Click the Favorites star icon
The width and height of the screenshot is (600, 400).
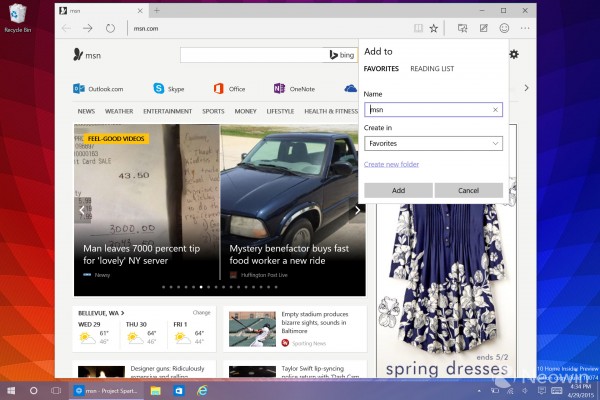tap(434, 28)
